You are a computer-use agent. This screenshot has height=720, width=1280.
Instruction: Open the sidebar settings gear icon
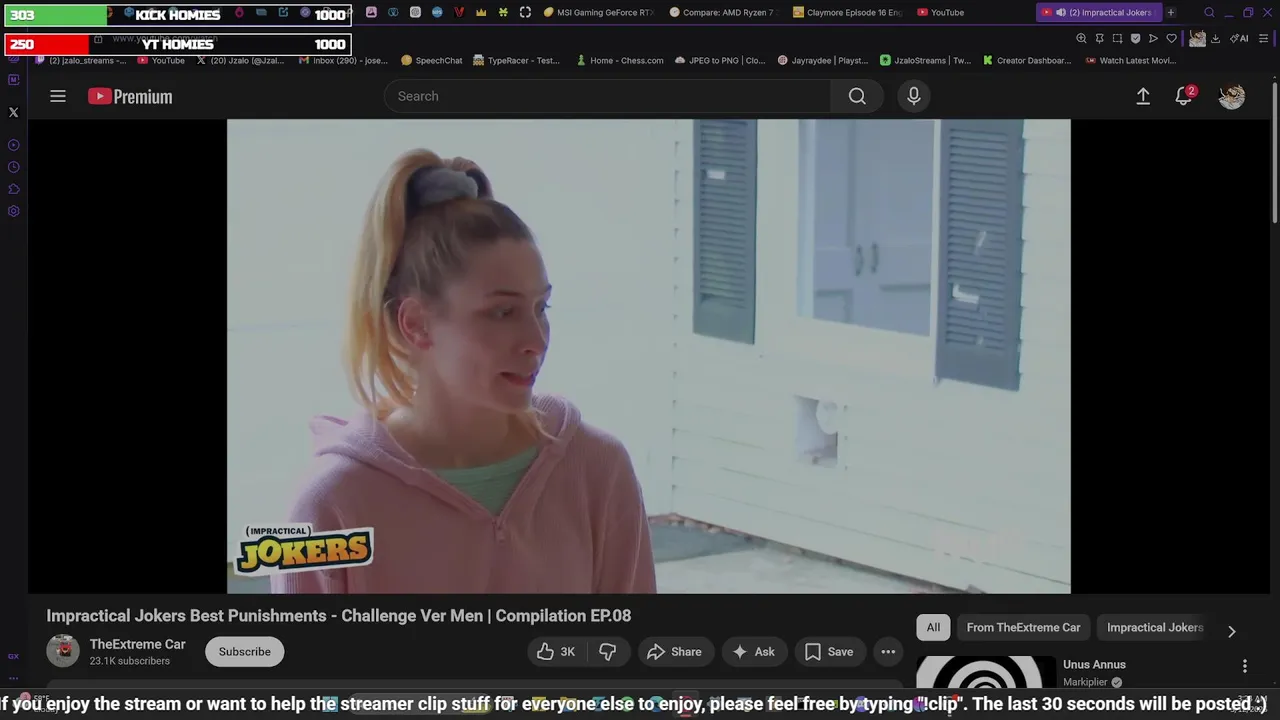pos(13,211)
